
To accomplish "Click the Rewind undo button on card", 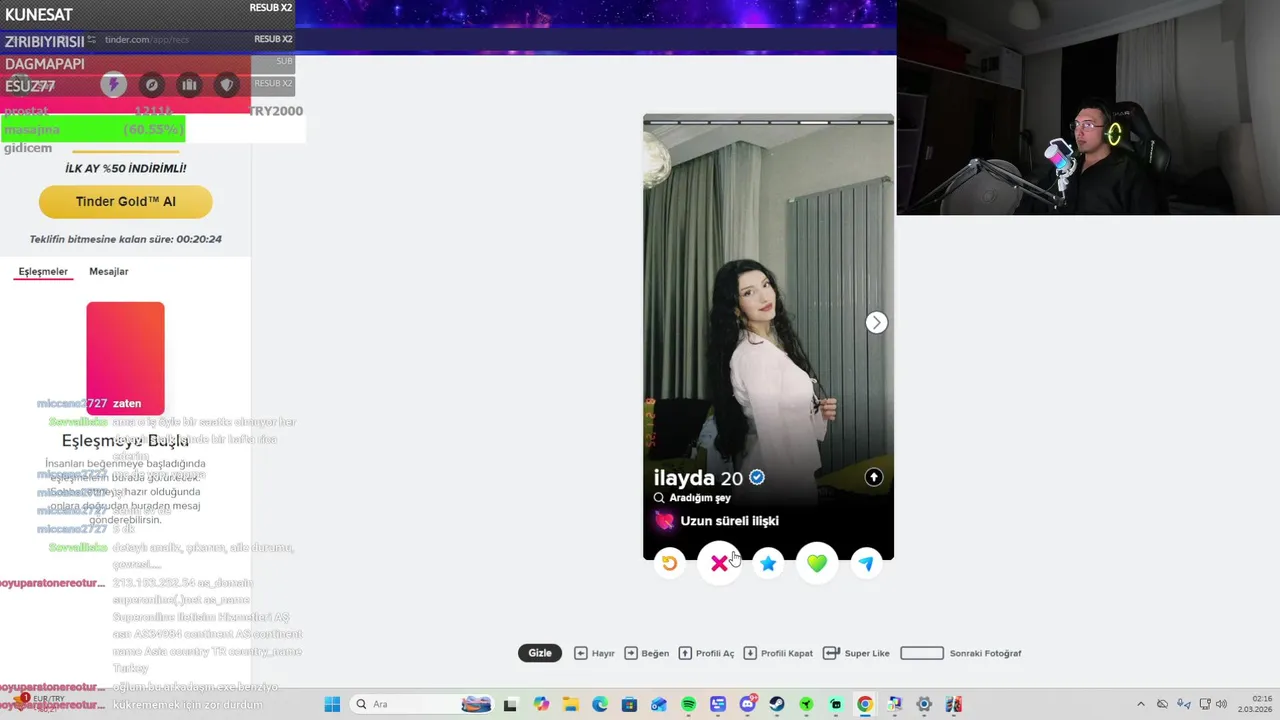I will click(x=670, y=563).
